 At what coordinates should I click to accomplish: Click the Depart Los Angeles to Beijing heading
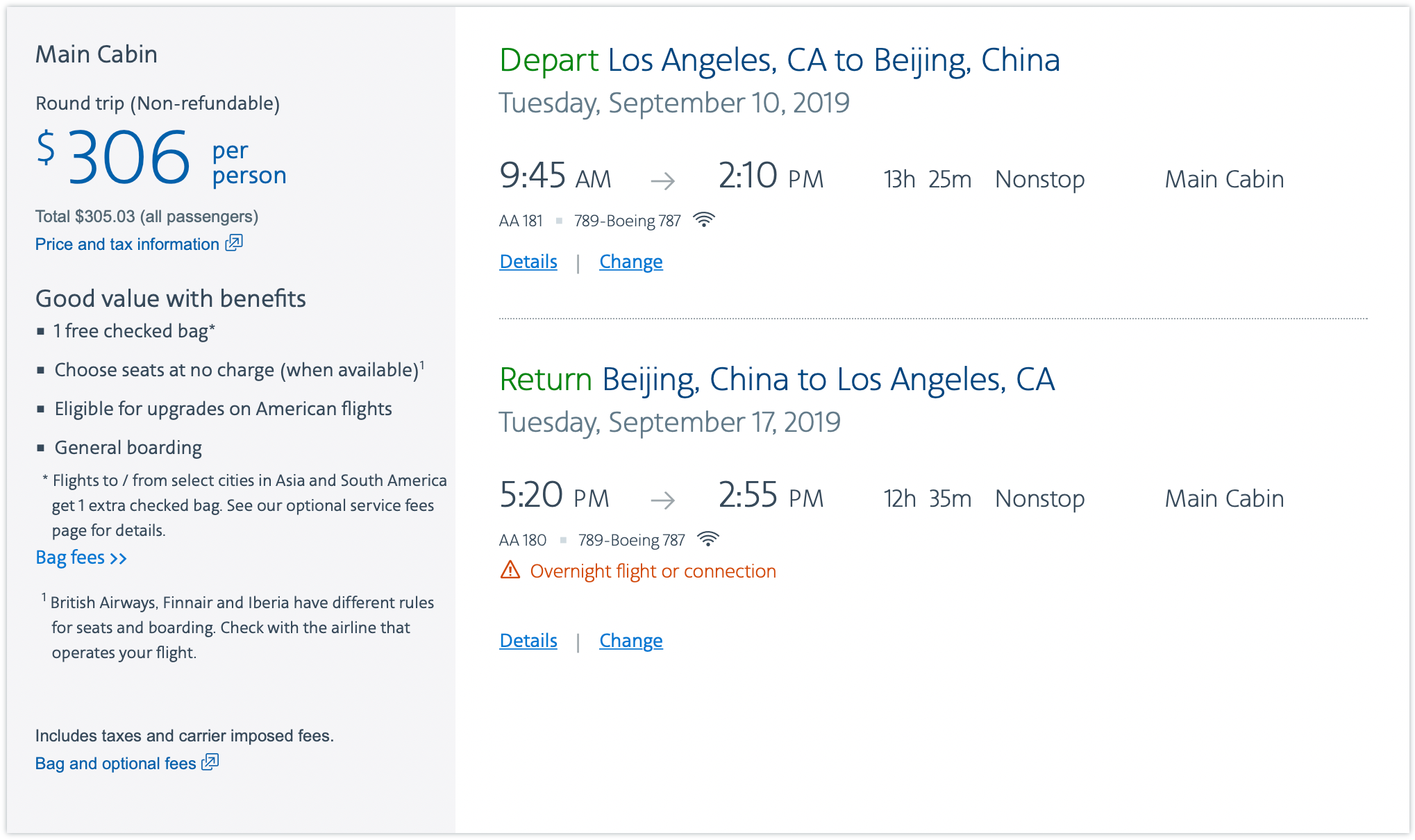[779, 60]
